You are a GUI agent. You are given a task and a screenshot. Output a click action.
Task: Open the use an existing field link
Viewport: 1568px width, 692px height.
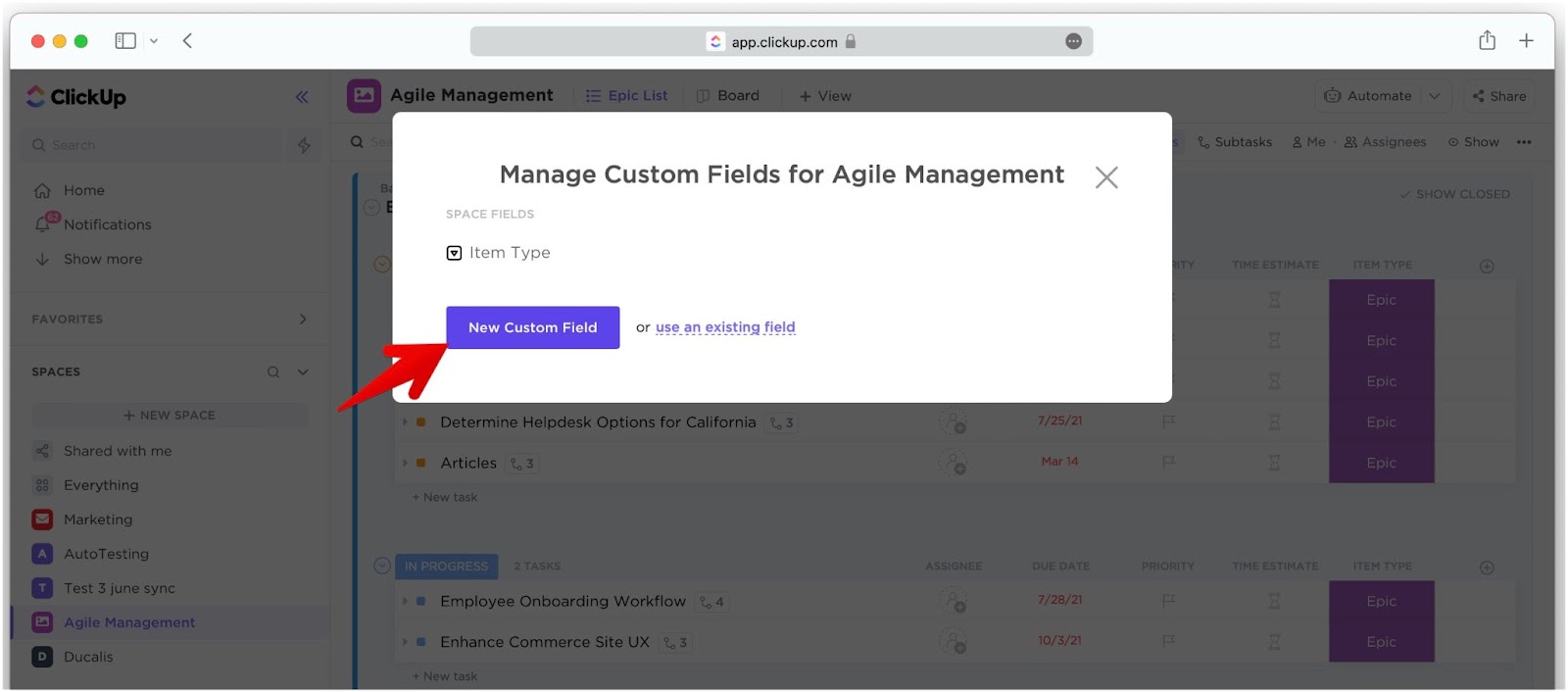725,327
